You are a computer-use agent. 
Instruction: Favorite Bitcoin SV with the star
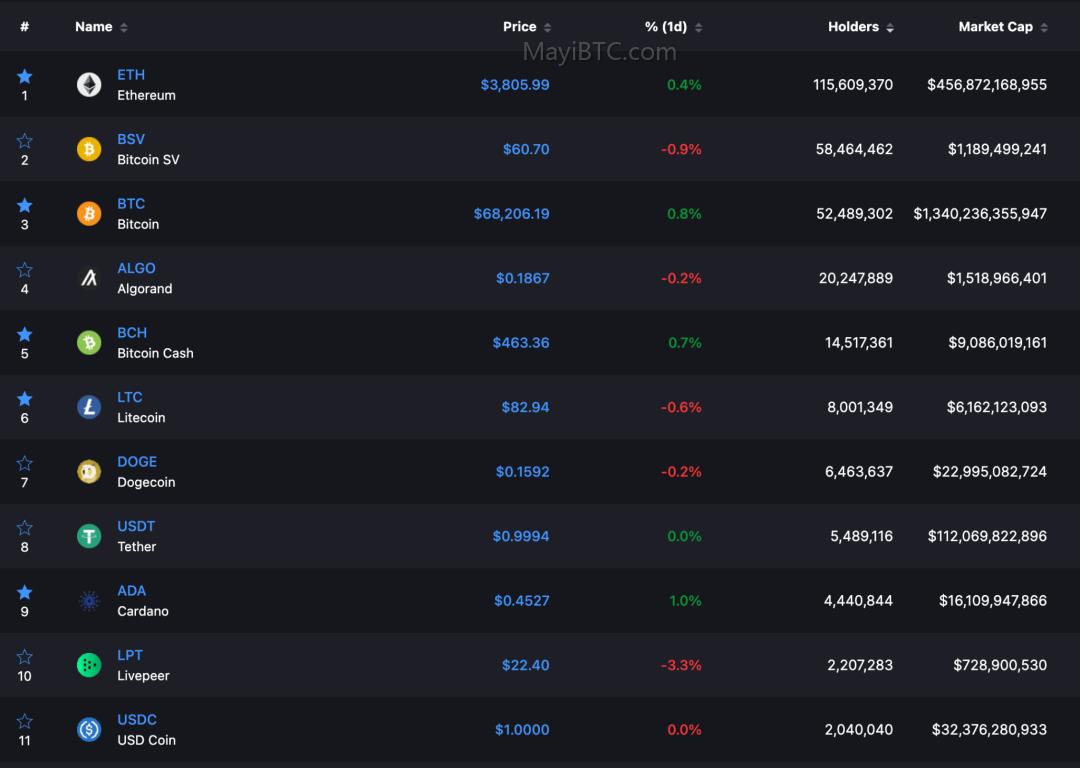25,141
